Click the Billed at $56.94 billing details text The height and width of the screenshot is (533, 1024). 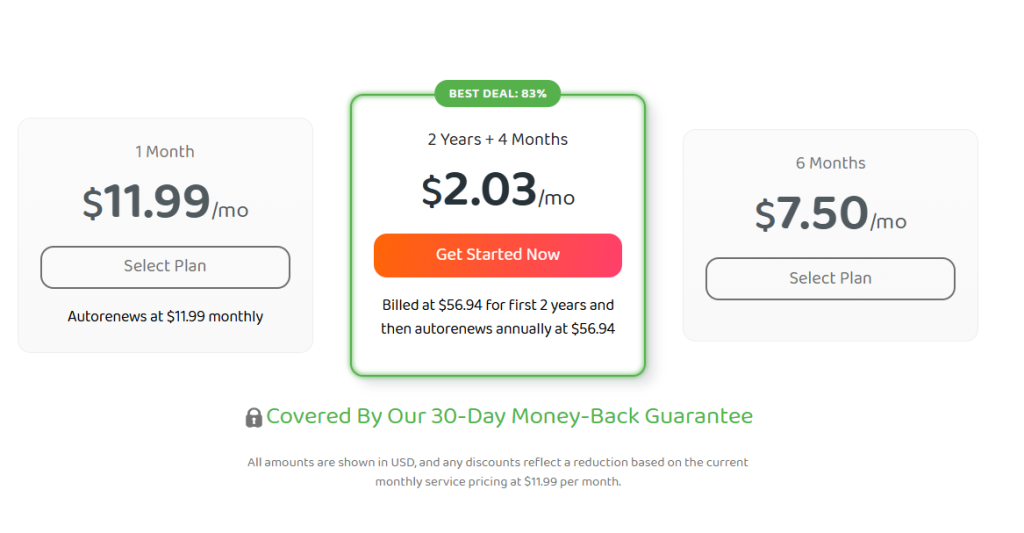[497, 305]
